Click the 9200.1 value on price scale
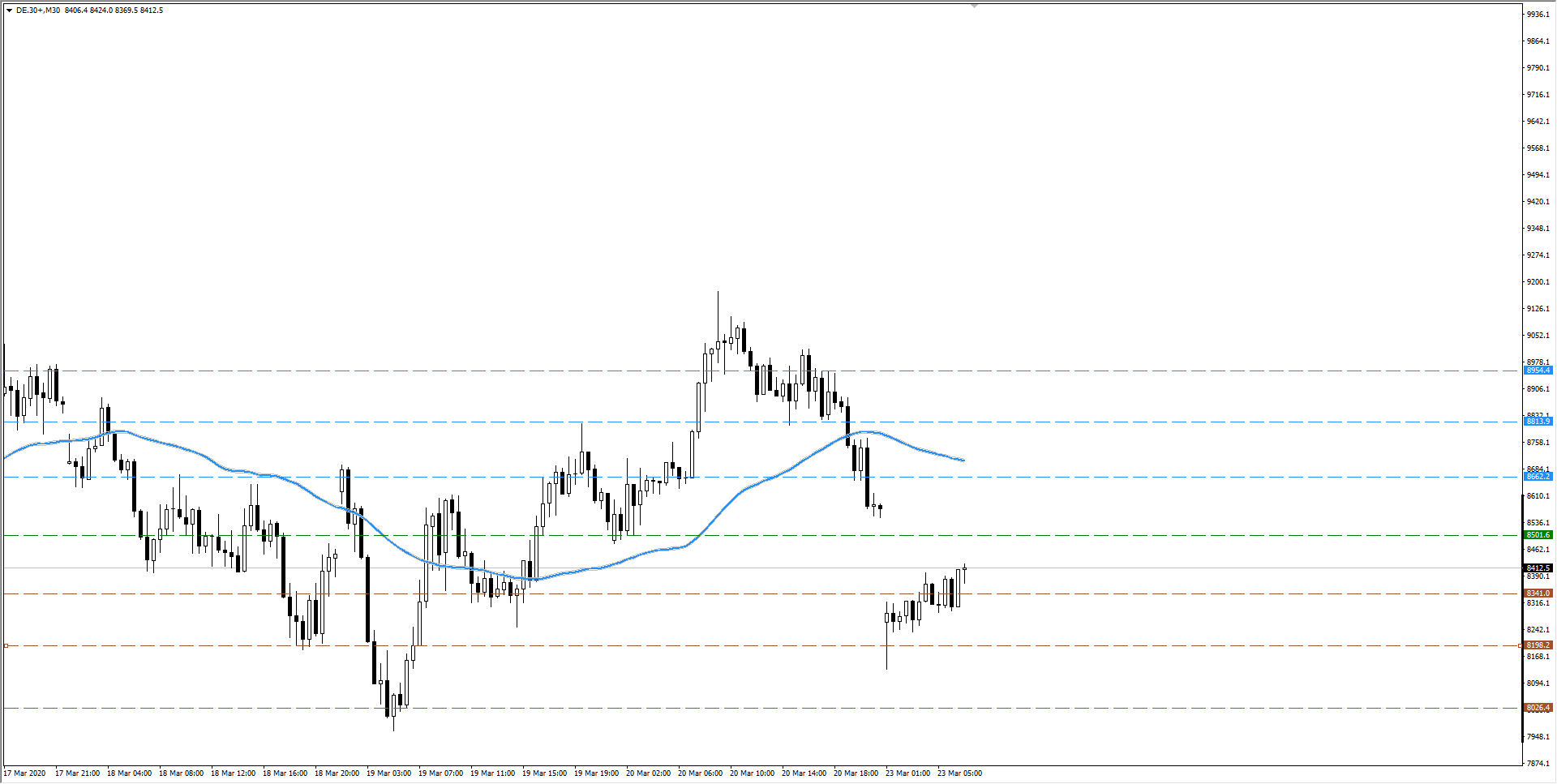Viewport: 1557px width, 784px height. click(x=1538, y=282)
